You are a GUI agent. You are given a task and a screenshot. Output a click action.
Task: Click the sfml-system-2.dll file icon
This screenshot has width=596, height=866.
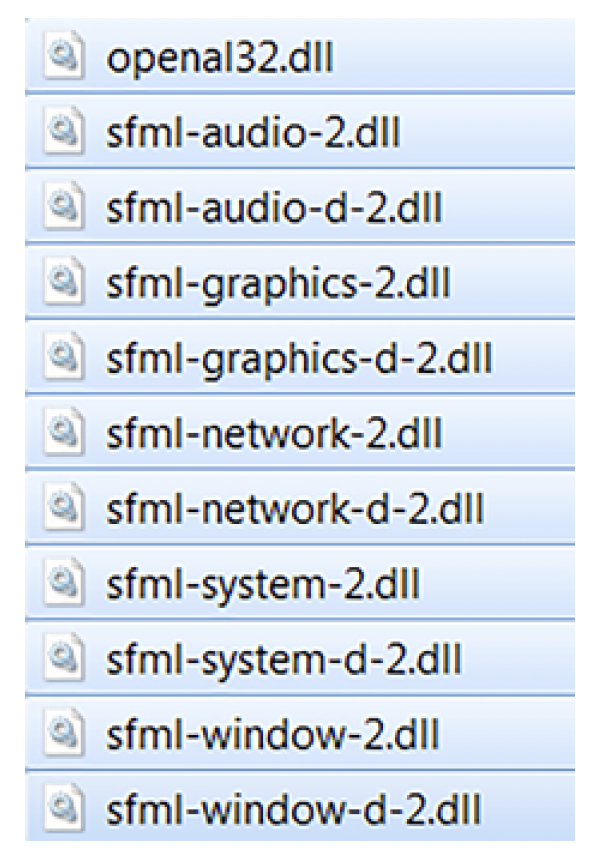pyautogui.click(x=65, y=583)
